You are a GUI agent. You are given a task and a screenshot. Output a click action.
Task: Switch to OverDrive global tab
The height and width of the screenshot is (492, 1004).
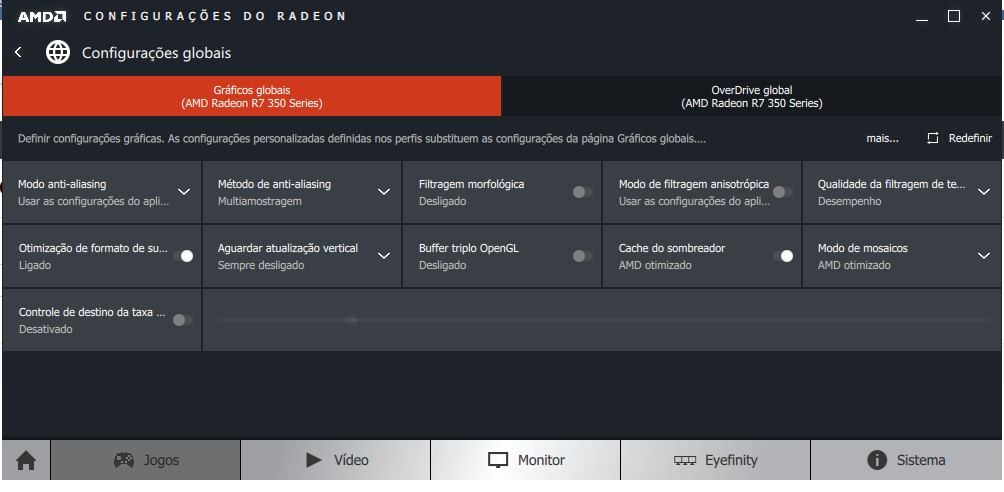(752, 96)
